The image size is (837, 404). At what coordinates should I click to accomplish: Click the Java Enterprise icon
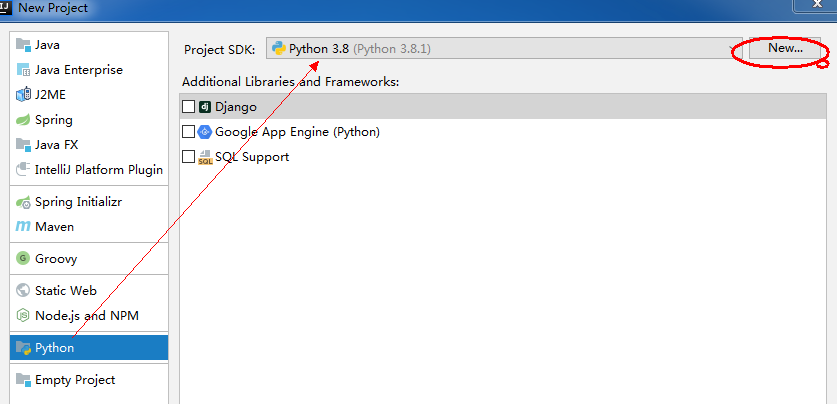(x=23, y=70)
